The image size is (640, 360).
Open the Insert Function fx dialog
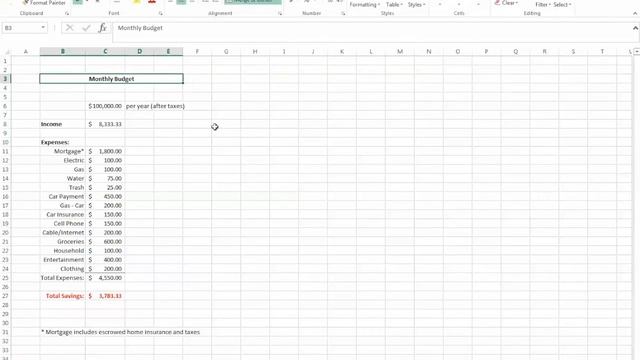(x=102, y=28)
